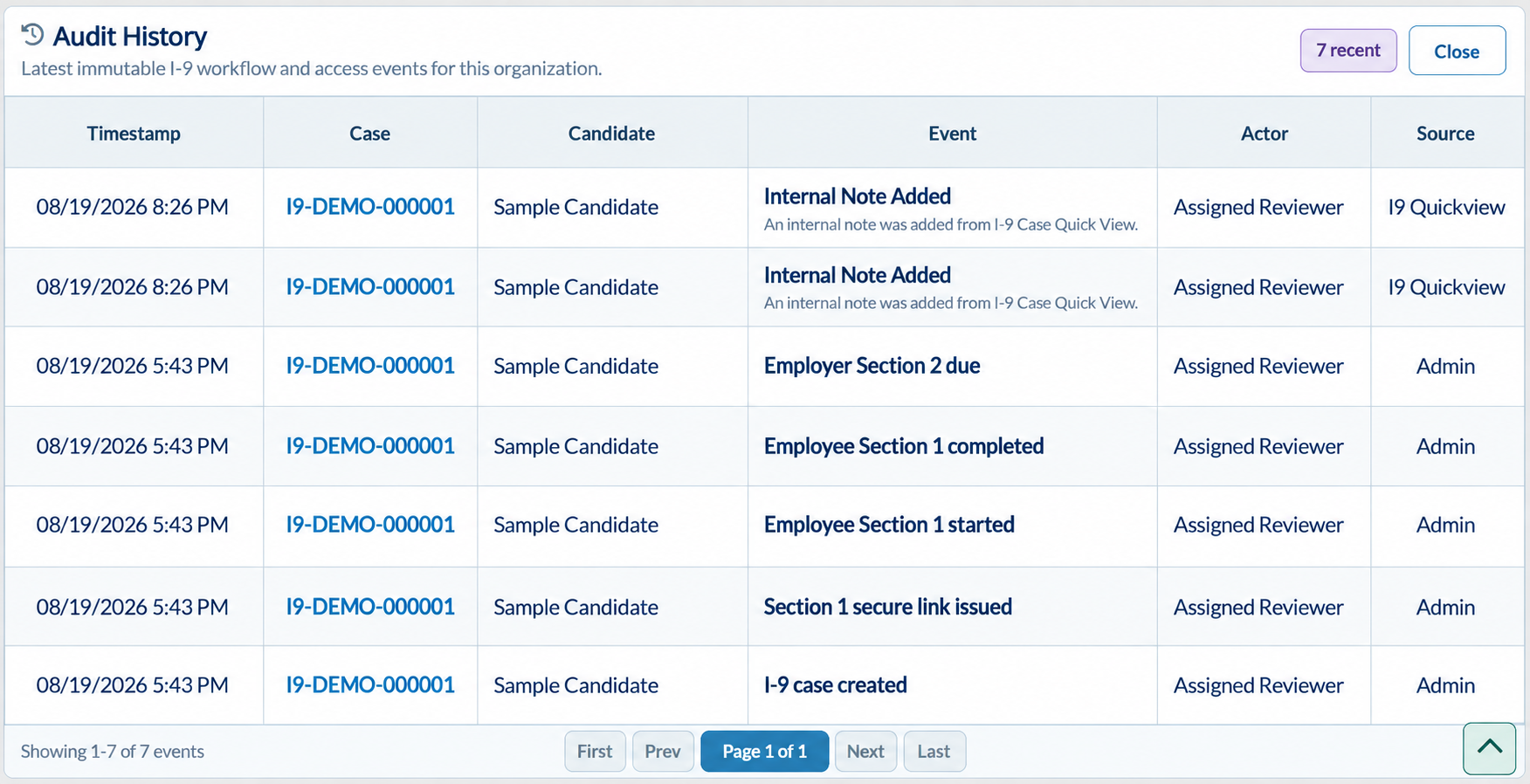The image size is (1530, 784).
Task: Click the Case column header
Action: tap(369, 134)
